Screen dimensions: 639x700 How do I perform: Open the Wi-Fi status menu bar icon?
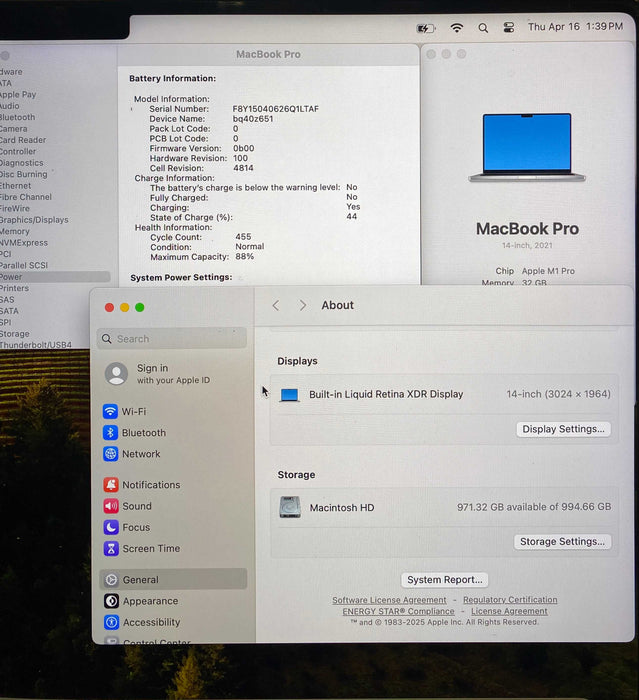(456, 28)
